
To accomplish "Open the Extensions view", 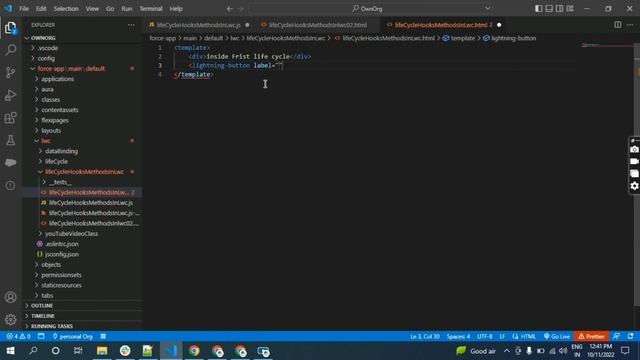I will pyautogui.click(x=11, y=118).
